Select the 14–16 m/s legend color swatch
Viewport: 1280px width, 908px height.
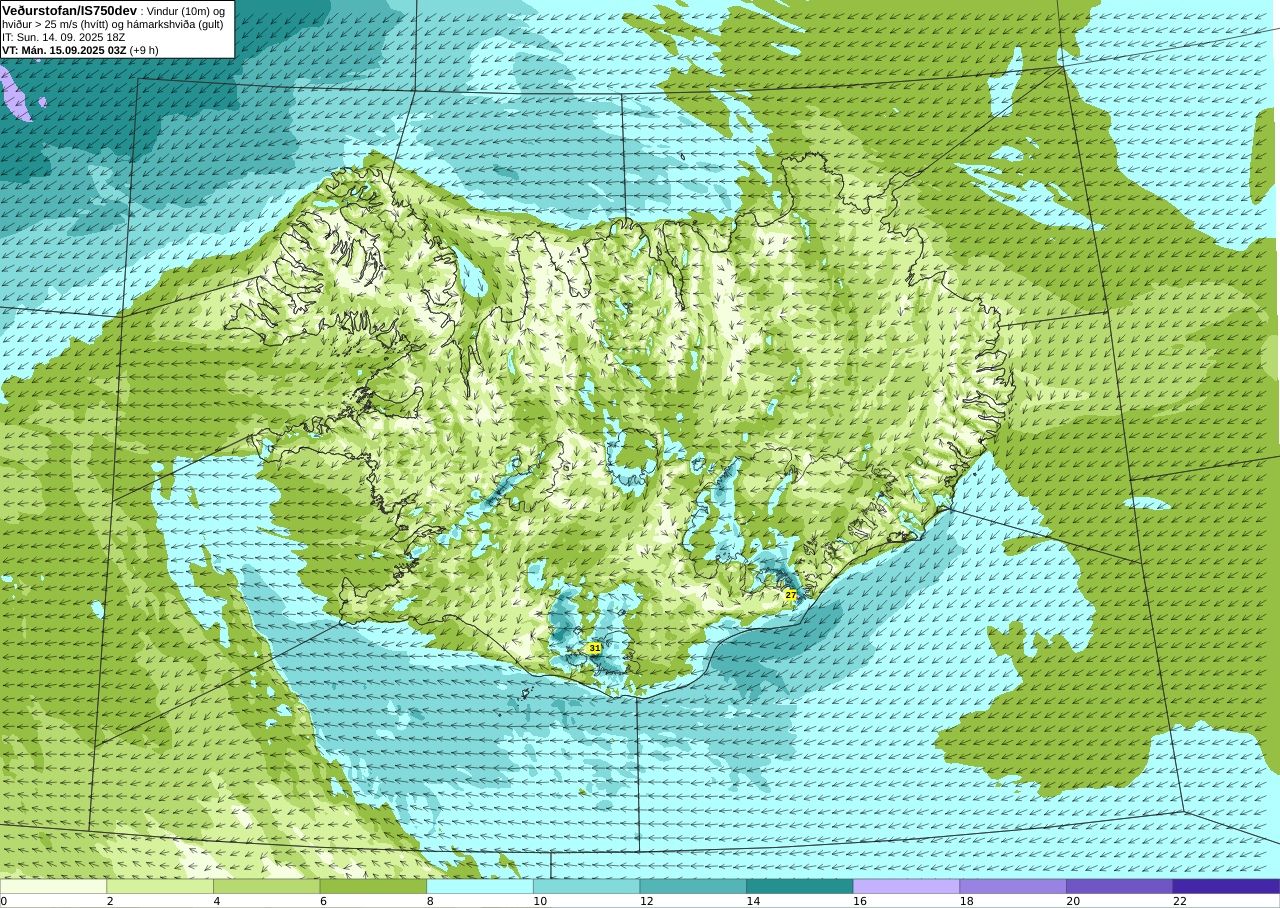(x=800, y=886)
